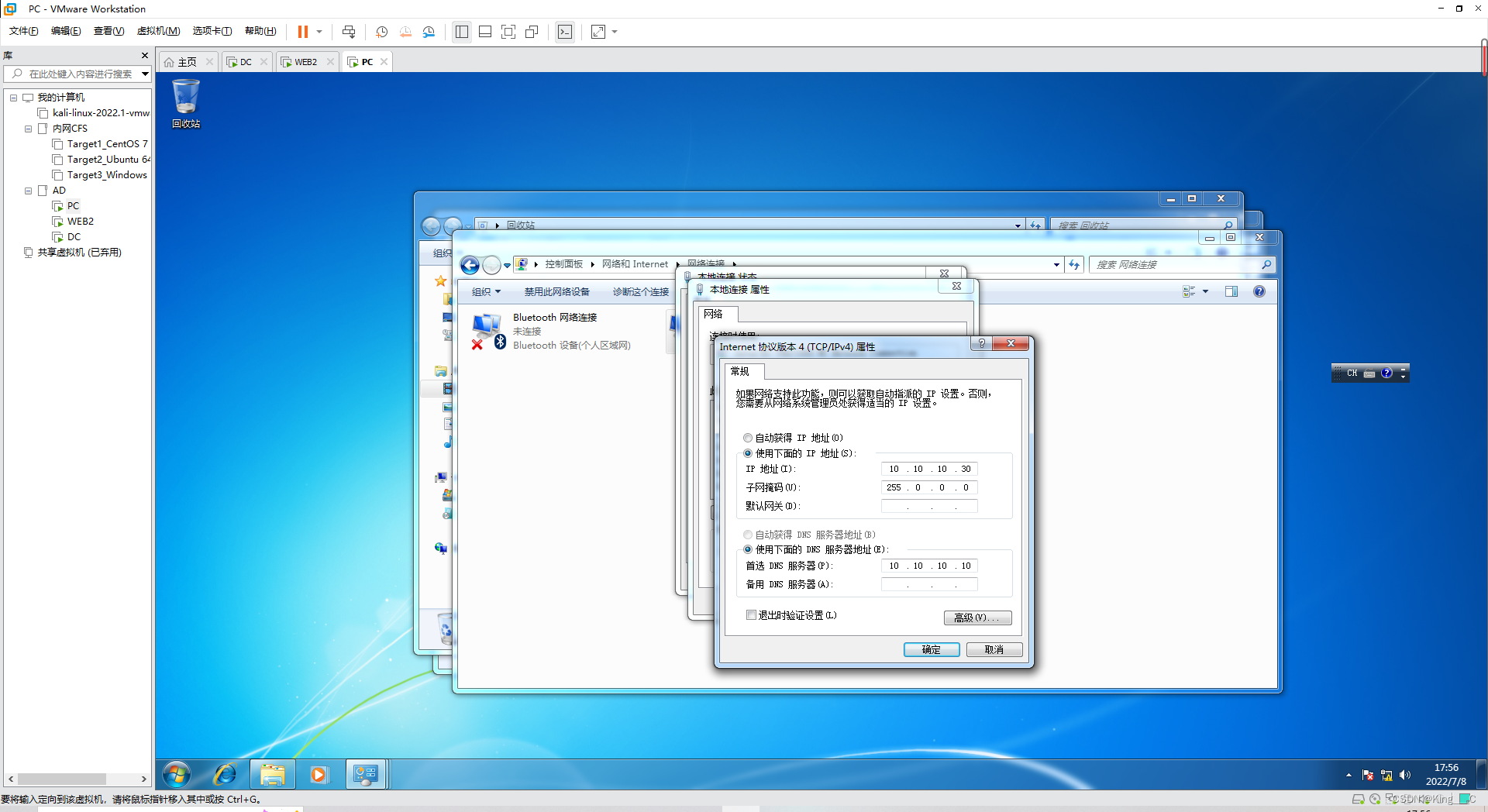This screenshot has height=812, width=1488.
Task: Show hidden tray icons
Action: [1348, 775]
